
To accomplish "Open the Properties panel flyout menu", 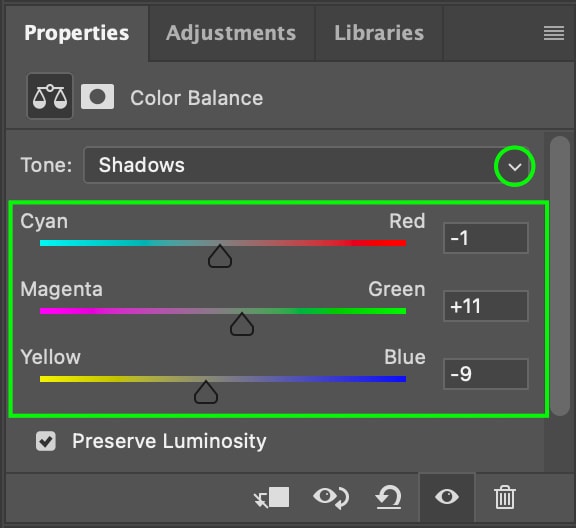I will [x=554, y=33].
